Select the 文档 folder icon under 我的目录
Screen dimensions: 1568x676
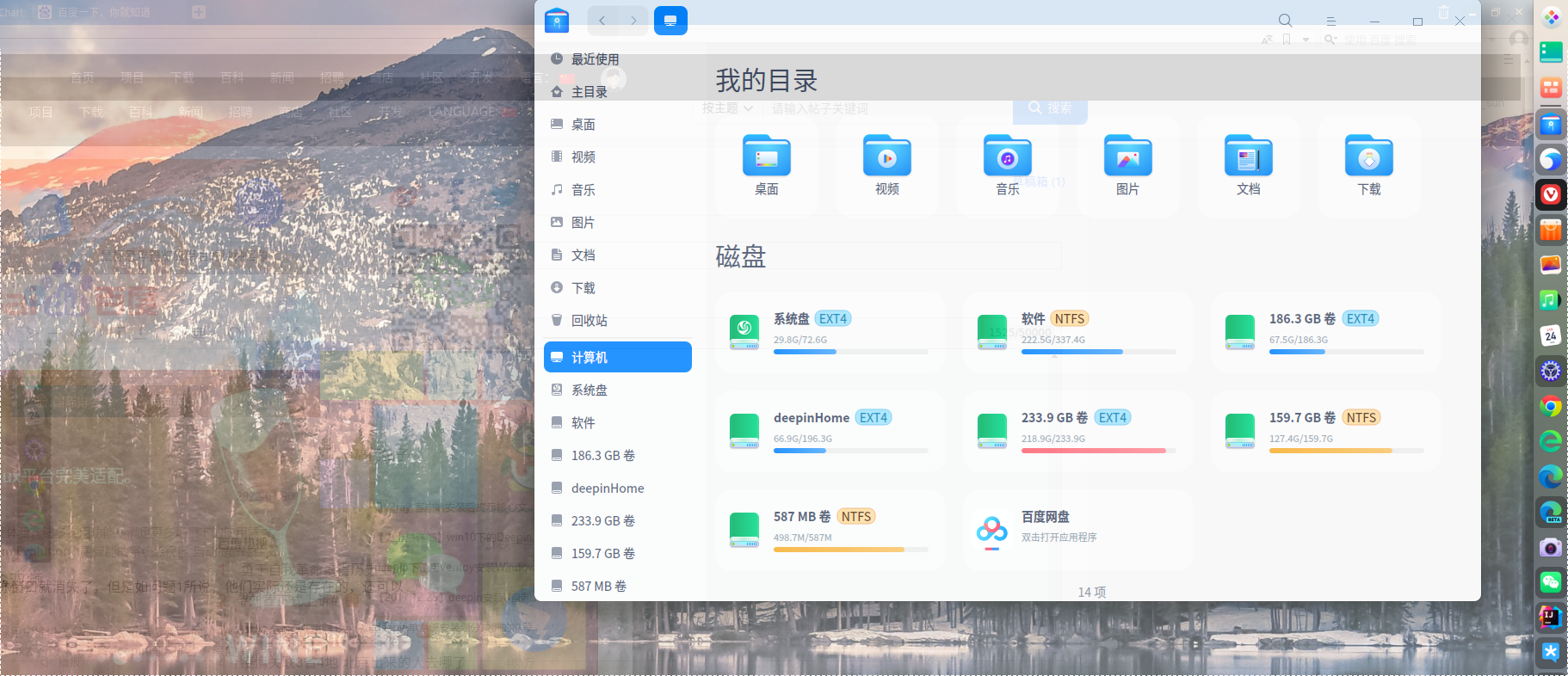click(1249, 156)
